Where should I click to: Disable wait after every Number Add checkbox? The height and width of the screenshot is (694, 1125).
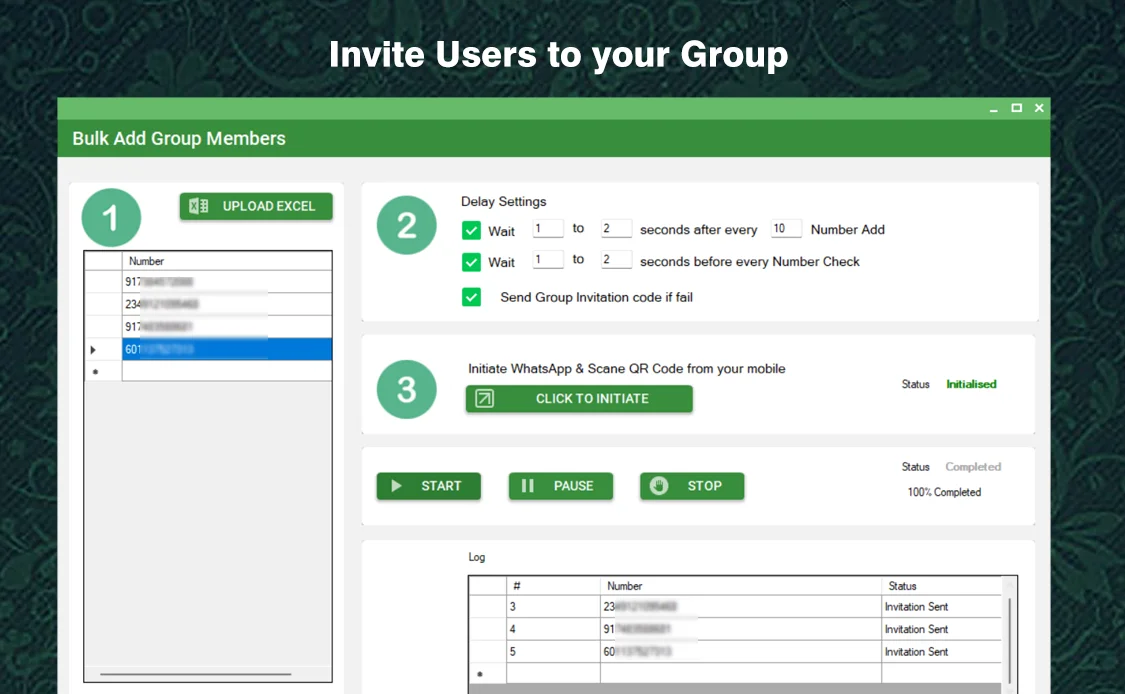click(471, 229)
